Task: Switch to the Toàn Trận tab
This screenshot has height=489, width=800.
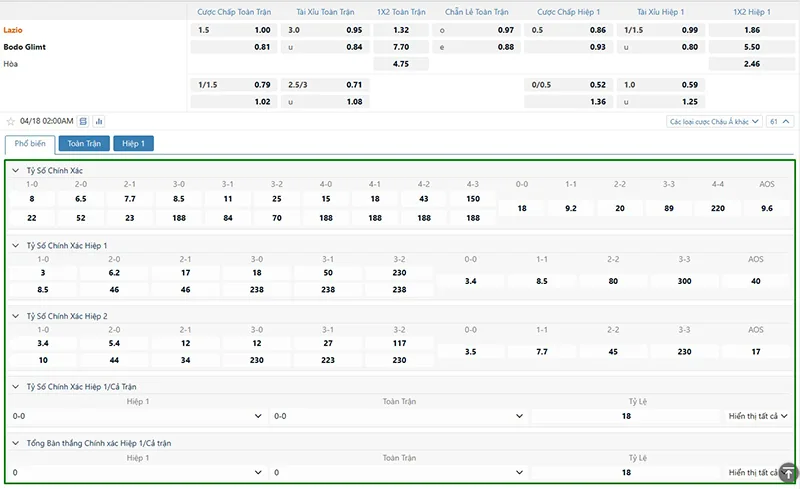Action: [84, 144]
